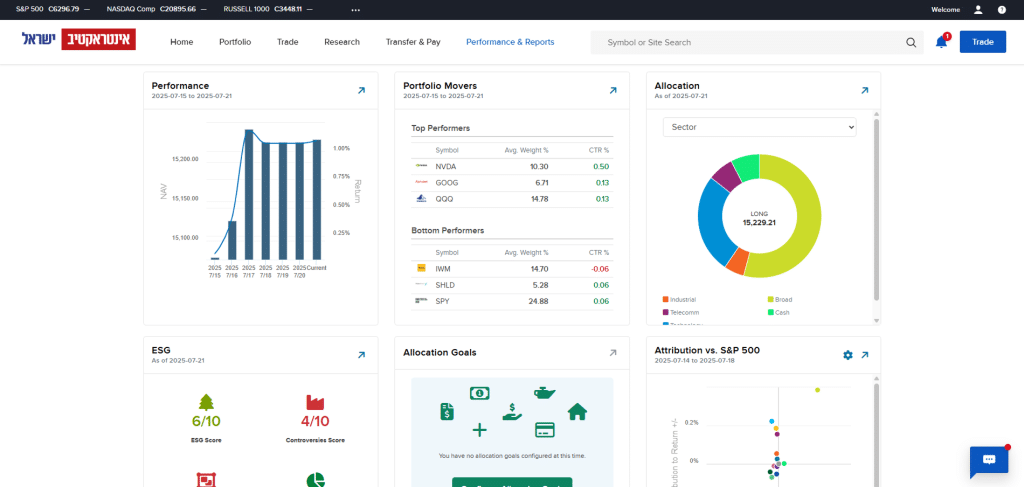Expand the ticker bar ellipsis menu
The image size is (1024, 487).
click(355, 9)
